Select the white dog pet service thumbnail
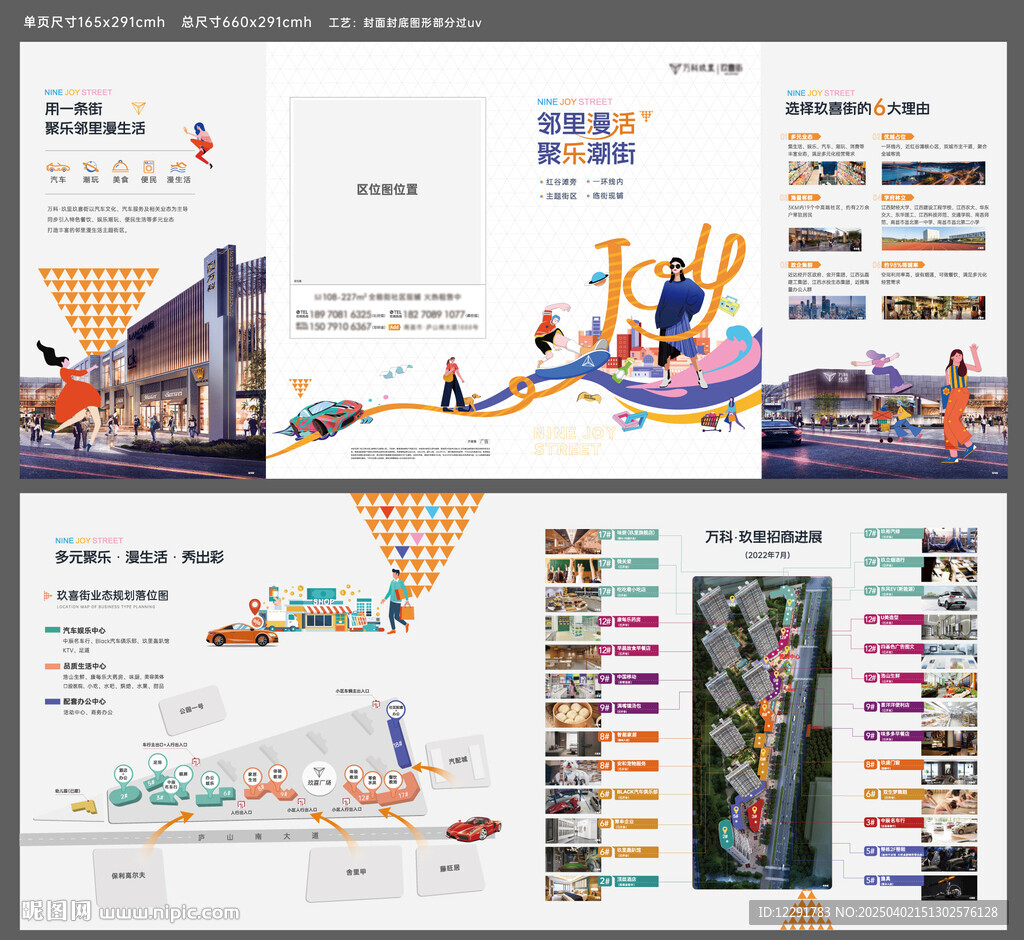 pyautogui.click(x=573, y=773)
